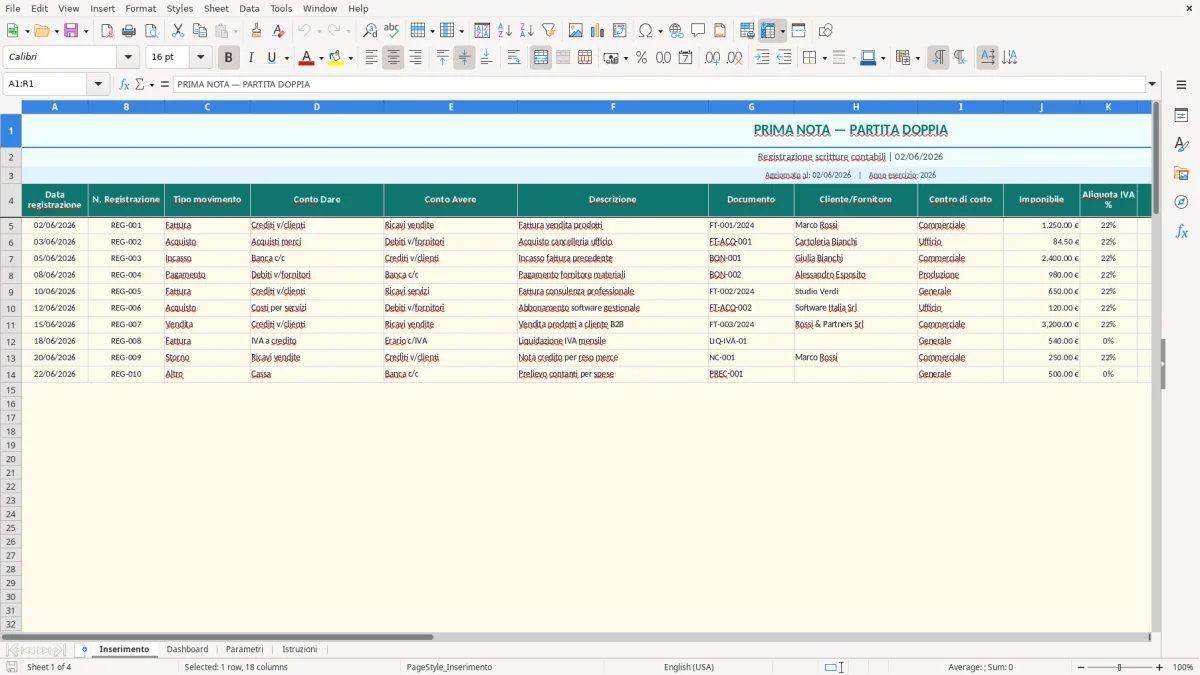Open the font size dropdown
This screenshot has height=675, width=1200.
pos(200,58)
